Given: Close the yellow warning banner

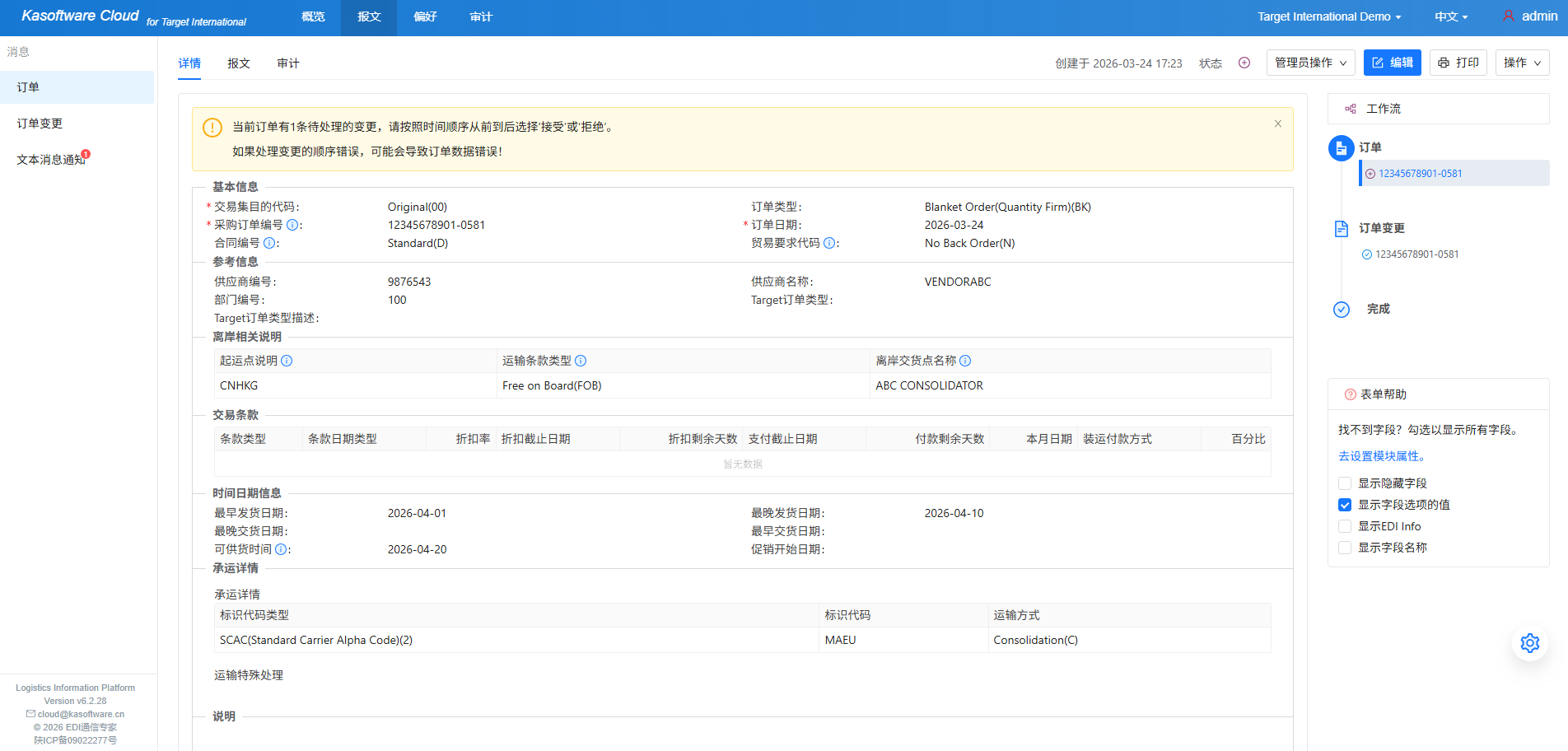Looking at the screenshot, I should pyautogui.click(x=1277, y=124).
